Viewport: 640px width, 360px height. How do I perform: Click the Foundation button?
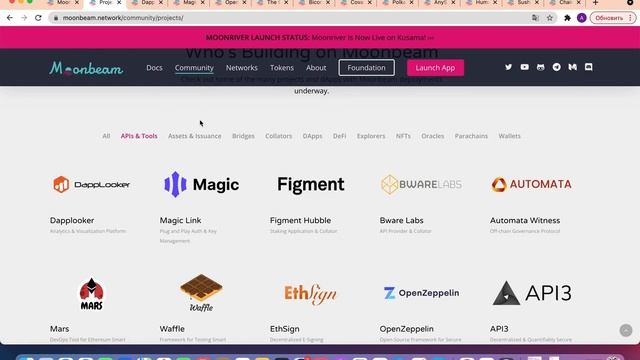pyautogui.click(x=366, y=68)
